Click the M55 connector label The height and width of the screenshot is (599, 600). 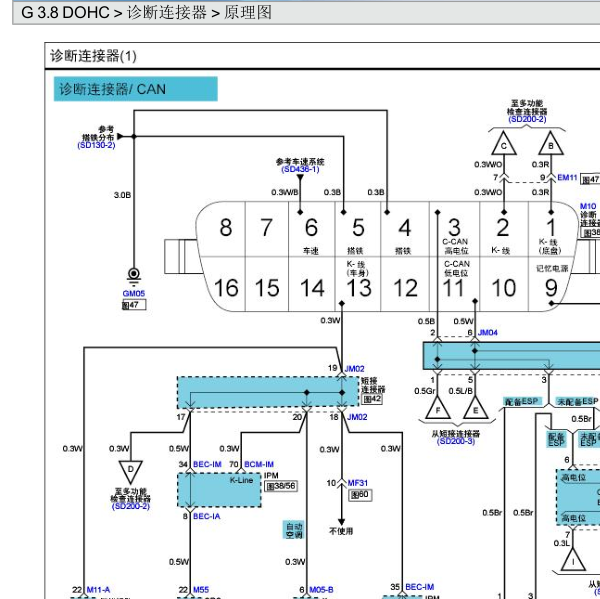click(201, 590)
